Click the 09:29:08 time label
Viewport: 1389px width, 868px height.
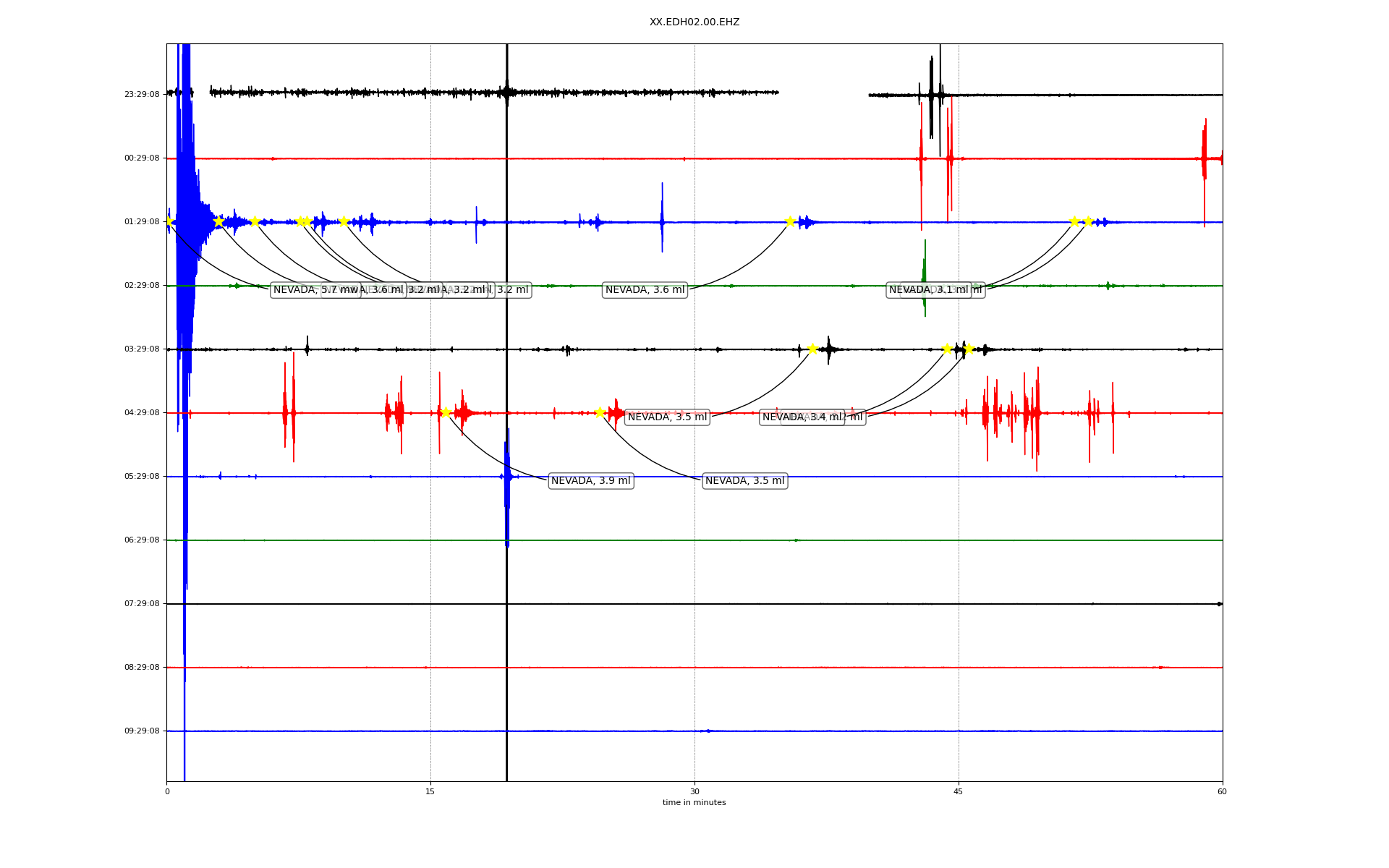pos(142,731)
